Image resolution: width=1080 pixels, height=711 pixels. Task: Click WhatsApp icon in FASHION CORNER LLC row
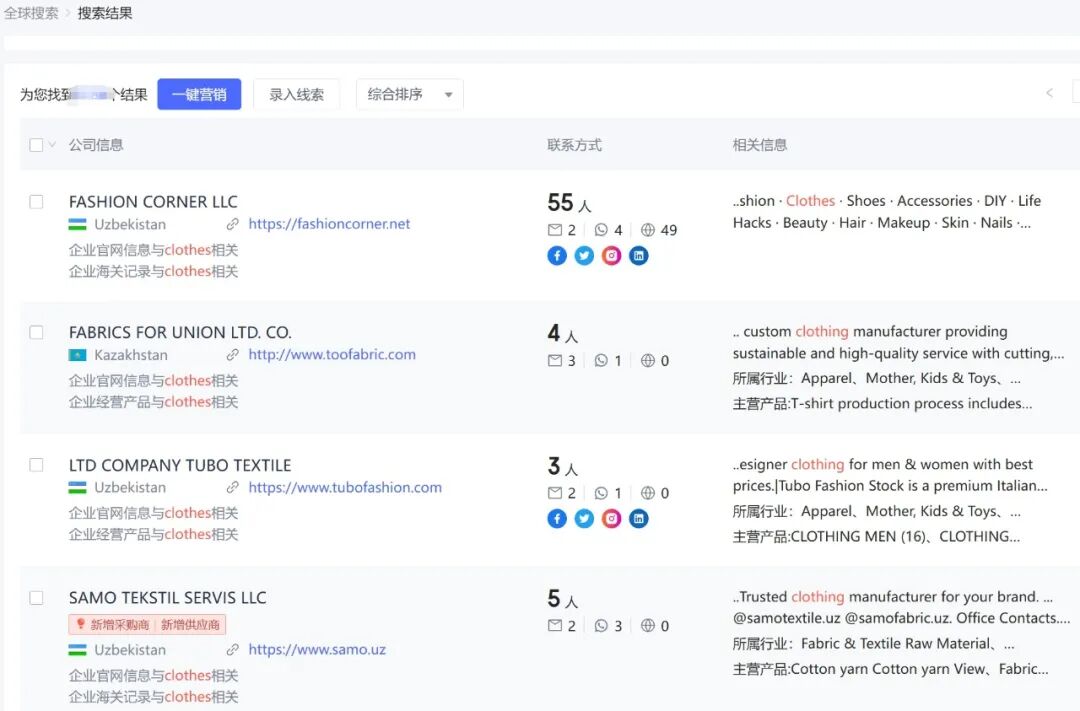[x=601, y=229]
